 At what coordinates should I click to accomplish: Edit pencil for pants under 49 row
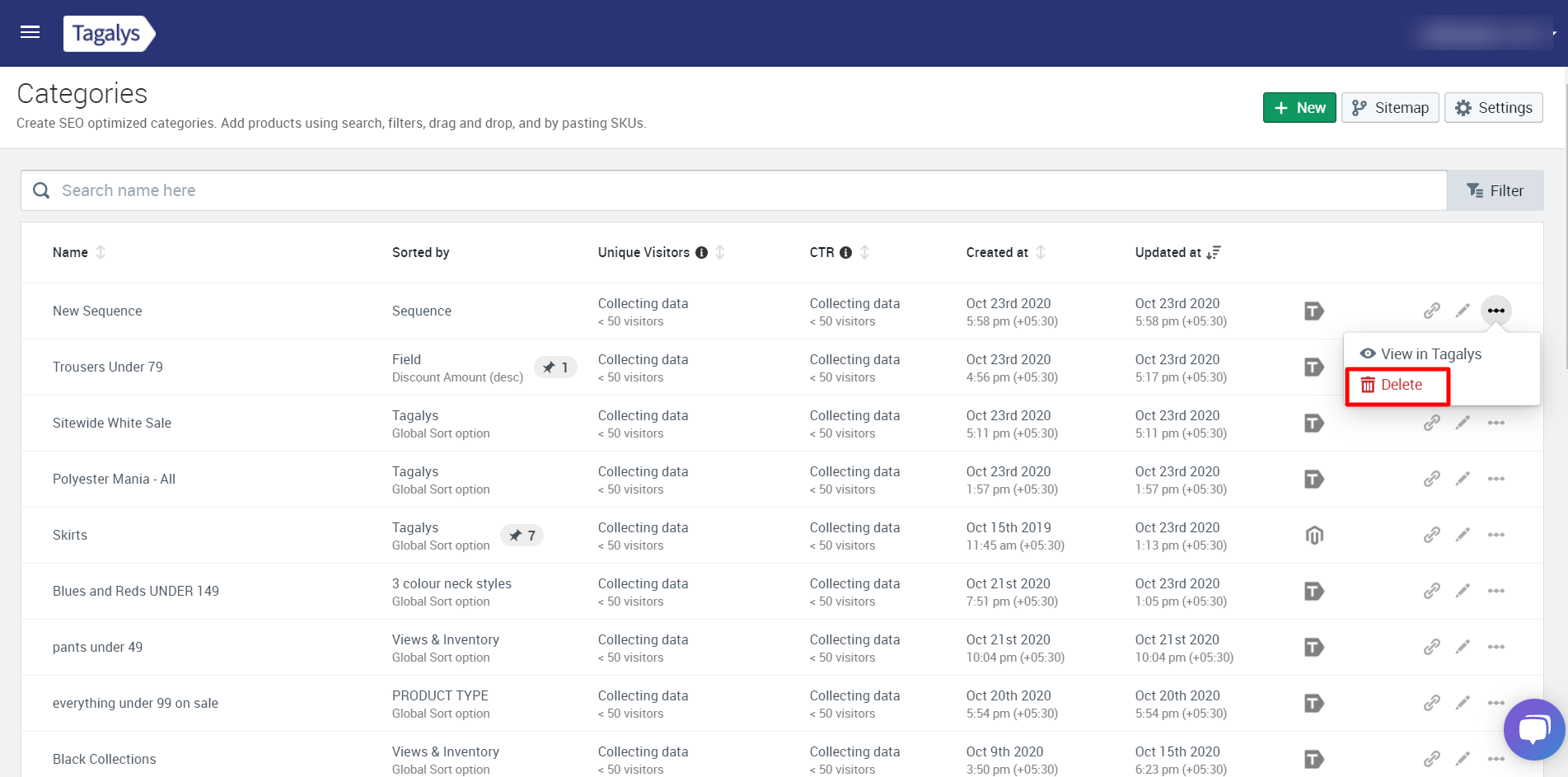click(1463, 647)
